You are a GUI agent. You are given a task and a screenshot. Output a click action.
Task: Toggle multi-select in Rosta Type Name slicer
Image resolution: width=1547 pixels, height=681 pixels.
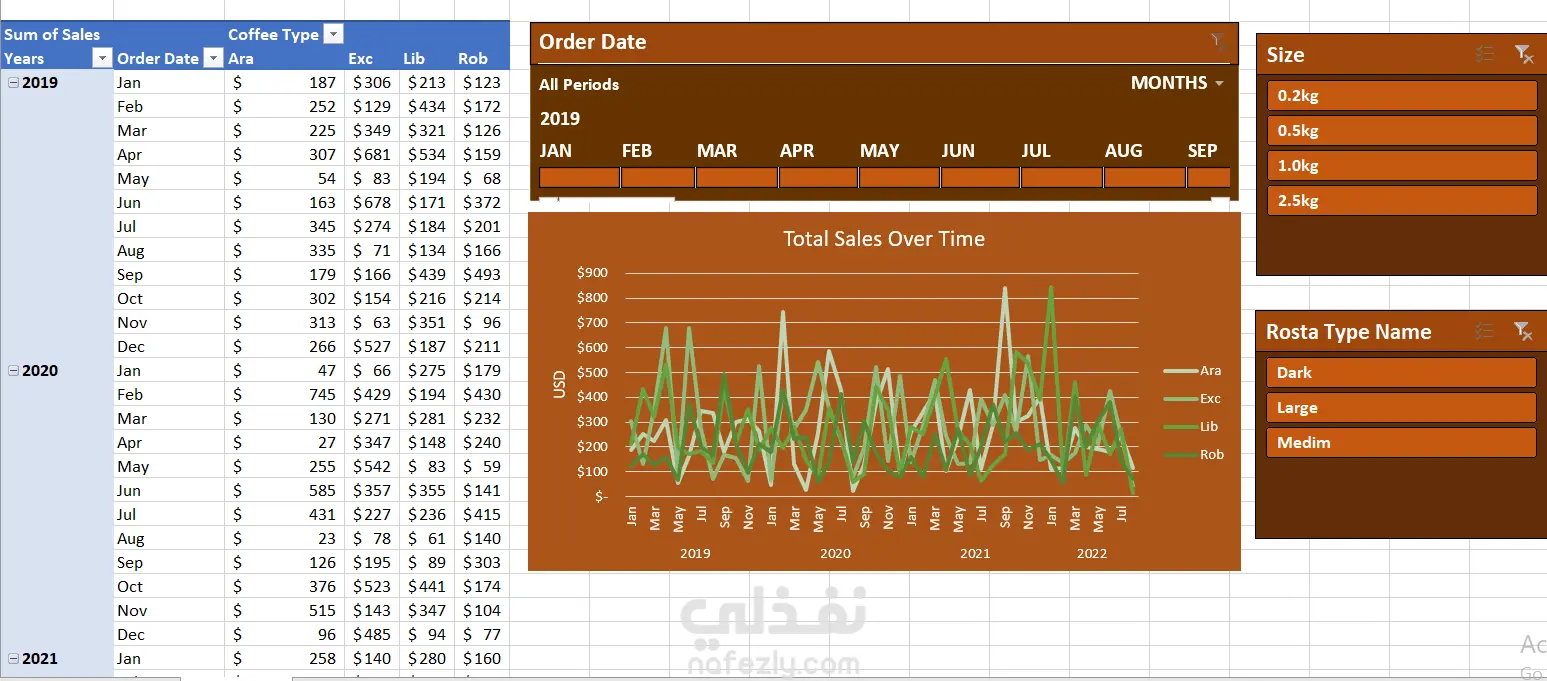(x=1485, y=331)
